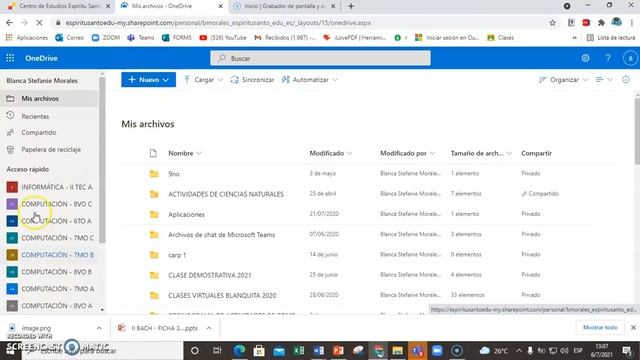This screenshot has width=640, height=360.
Task: Click Mostrar todo in downloads bar
Action: click(x=600, y=327)
